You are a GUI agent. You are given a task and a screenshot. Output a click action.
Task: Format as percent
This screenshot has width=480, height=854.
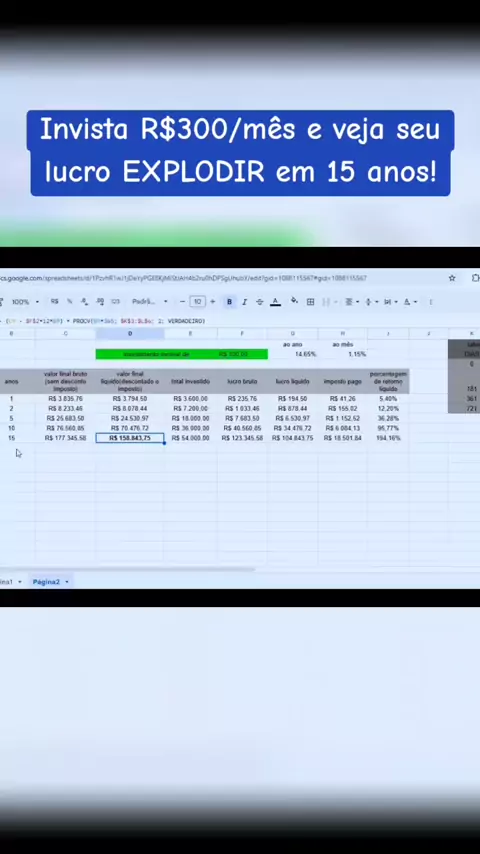click(x=69, y=302)
